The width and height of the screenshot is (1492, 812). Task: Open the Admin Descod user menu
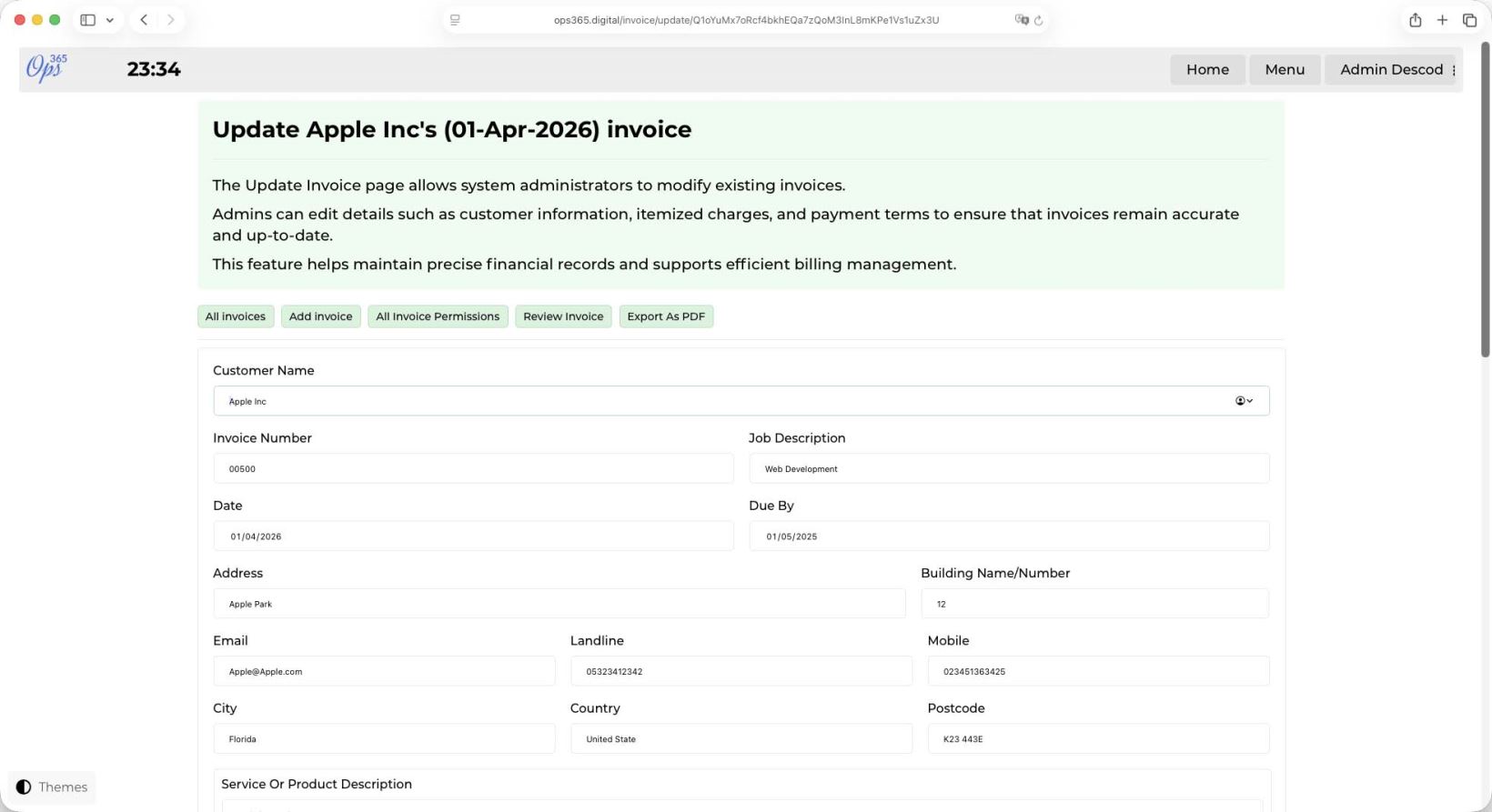[x=1392, y=70]
